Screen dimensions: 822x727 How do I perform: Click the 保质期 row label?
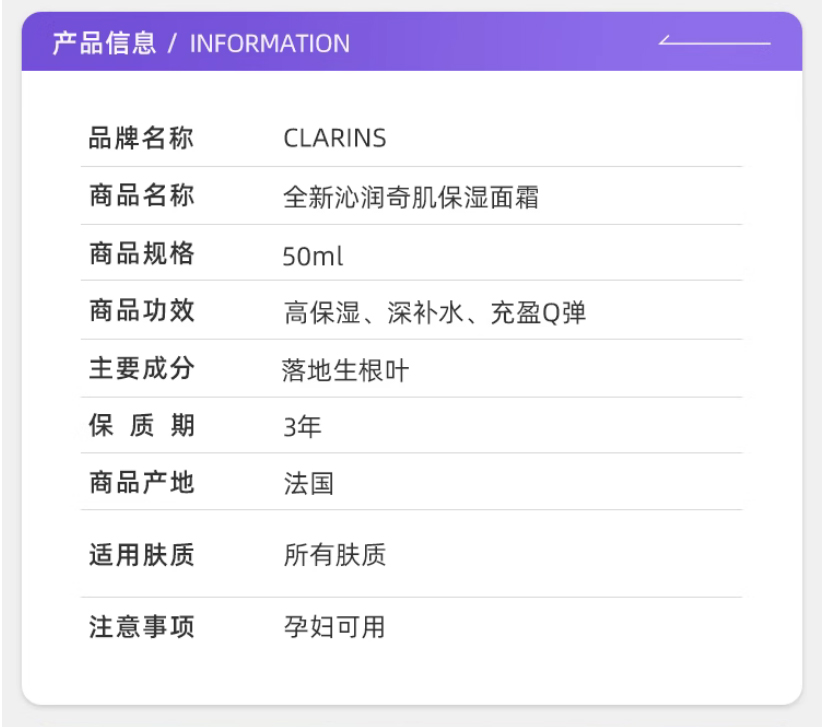coord(141,426)
